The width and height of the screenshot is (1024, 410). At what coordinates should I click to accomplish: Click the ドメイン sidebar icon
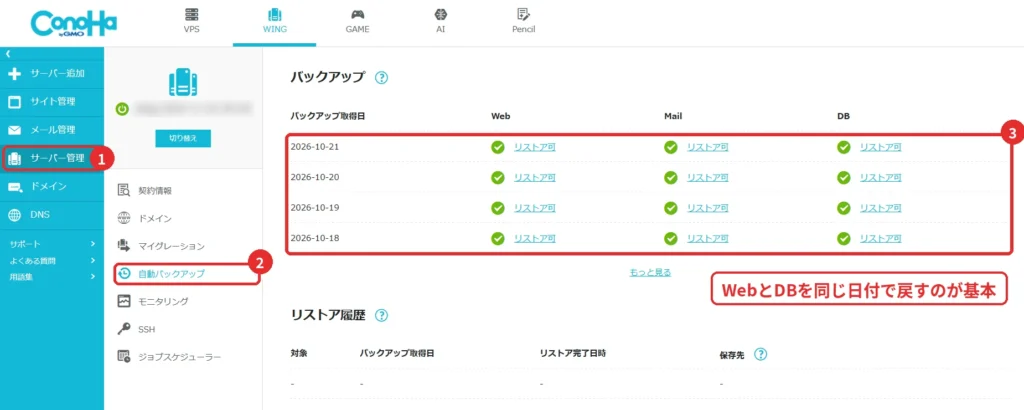point(14,187)
